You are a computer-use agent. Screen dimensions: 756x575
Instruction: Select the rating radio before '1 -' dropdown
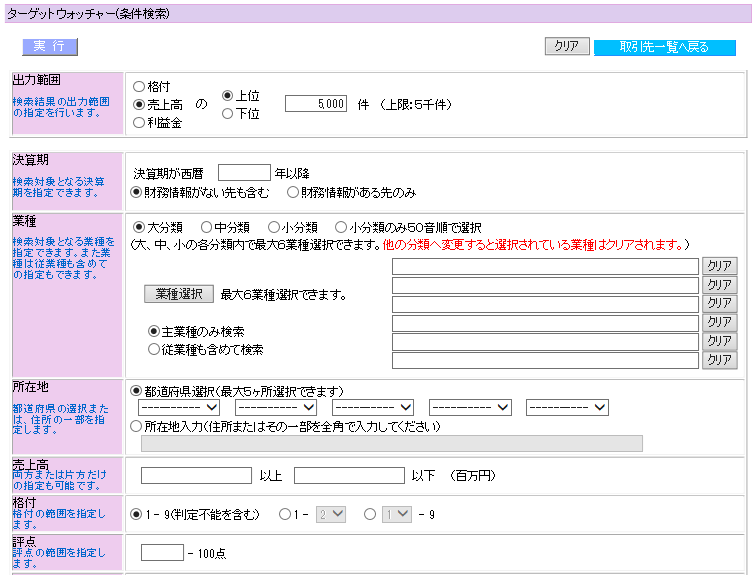pos(285,514)
